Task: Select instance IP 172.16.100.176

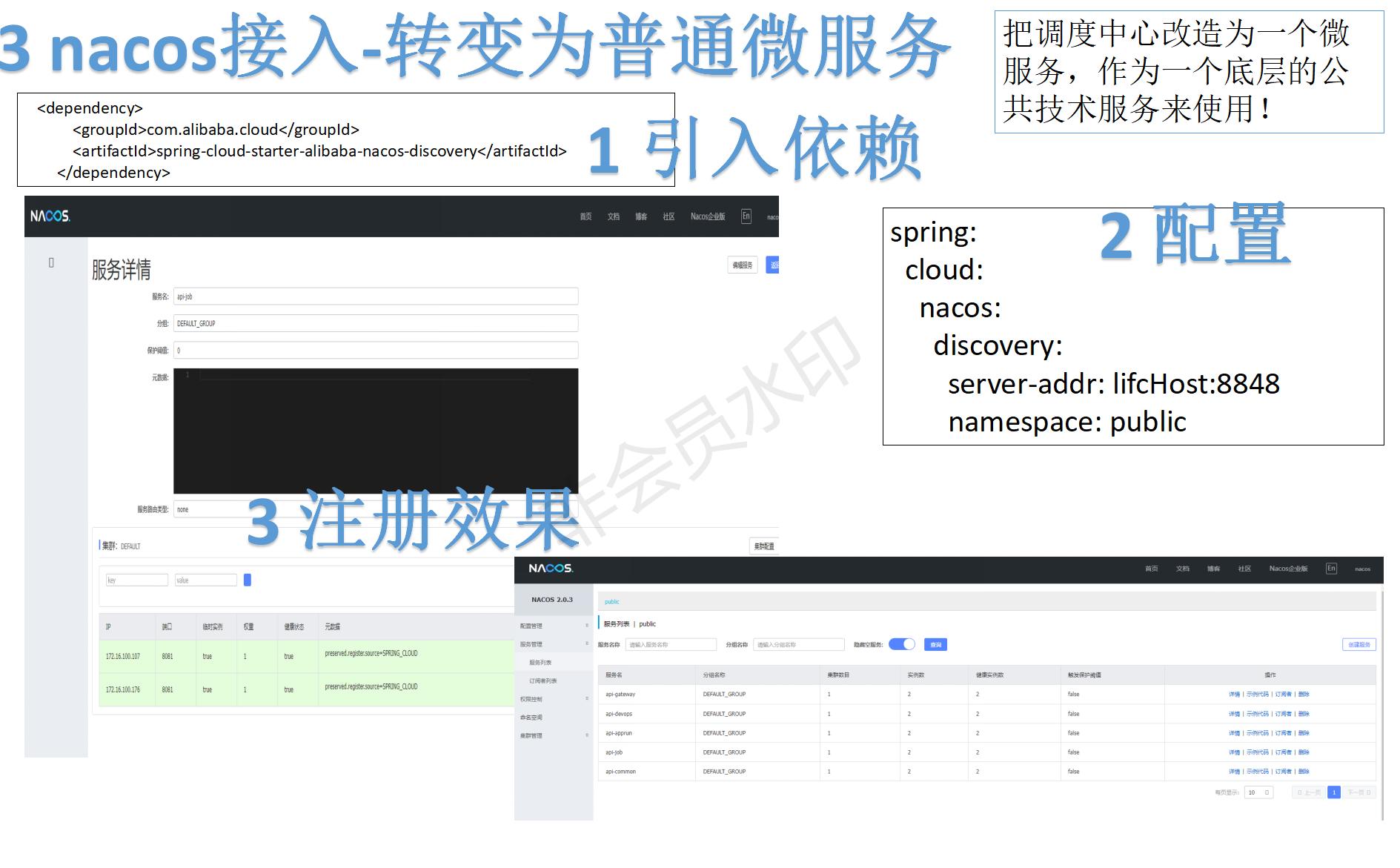Action: tap(123, 689)
